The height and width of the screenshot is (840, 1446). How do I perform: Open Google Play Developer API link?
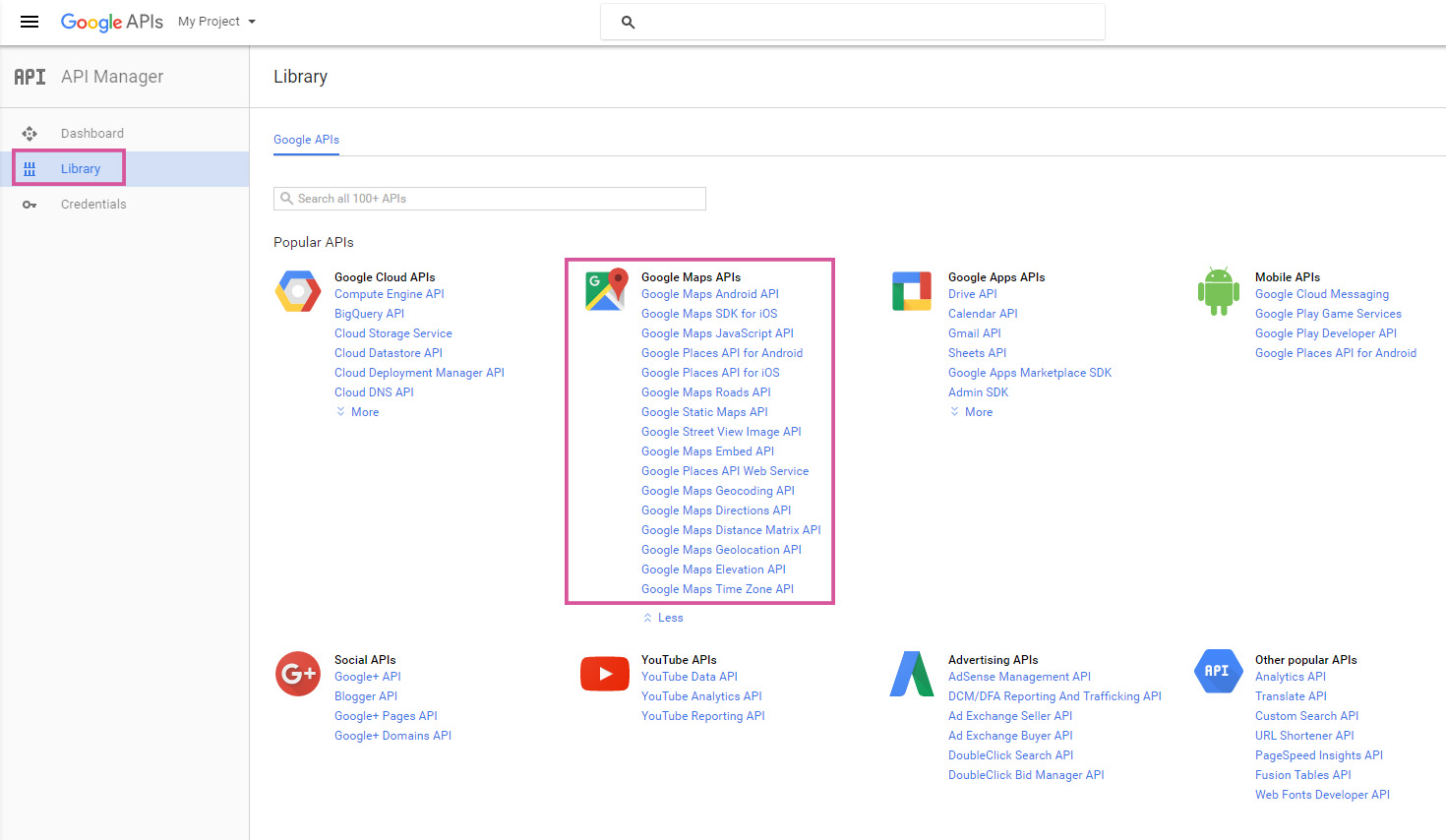pyautogui.click(x=1326, y=333)
